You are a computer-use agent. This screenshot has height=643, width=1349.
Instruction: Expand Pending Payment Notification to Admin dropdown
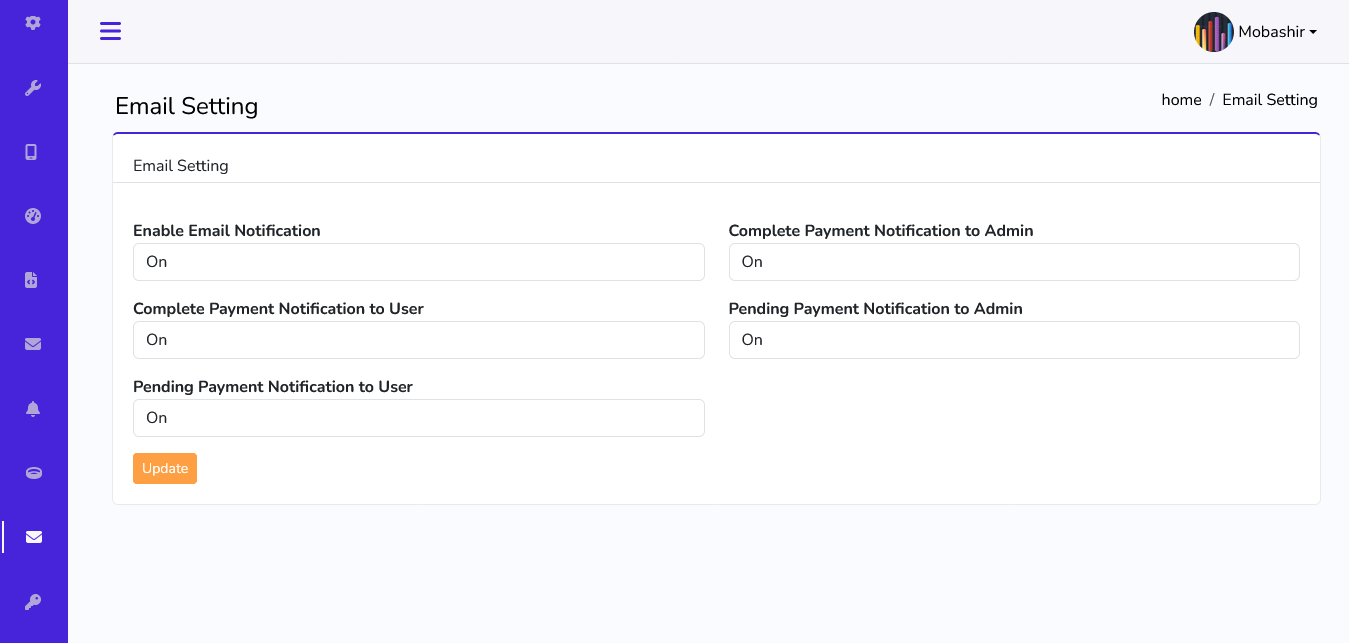[x=1013, y=340]
